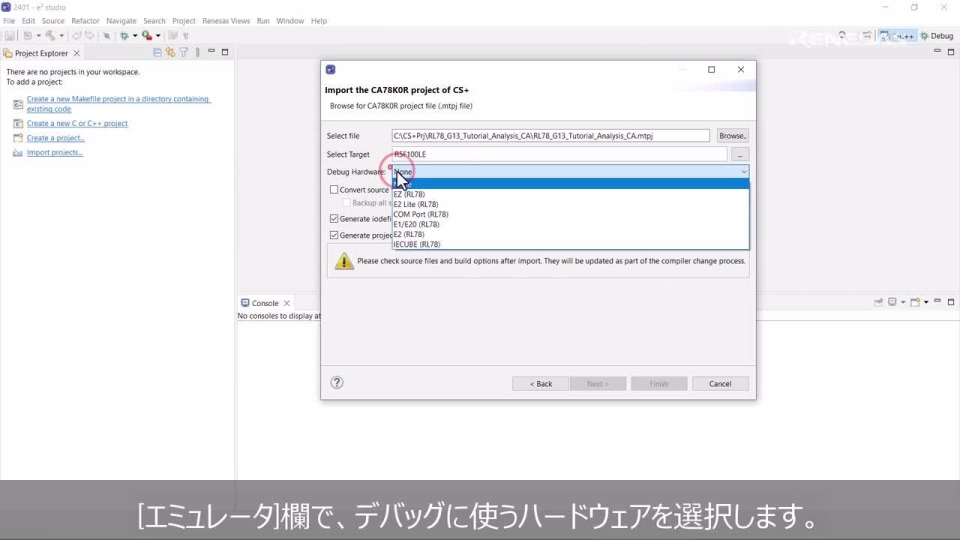Select the Project Explorer tab
This screenshot has height=540, width=960.
pos(41,53)
